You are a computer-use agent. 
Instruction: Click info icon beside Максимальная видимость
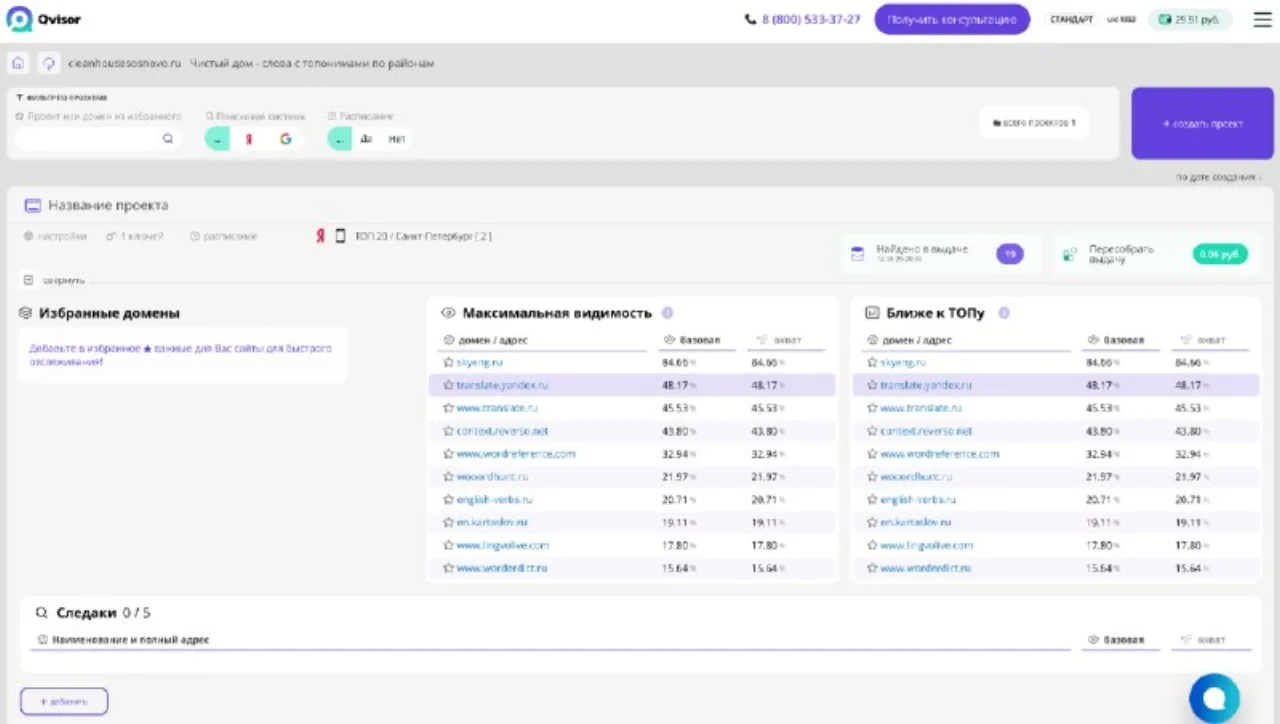point(667,313)
